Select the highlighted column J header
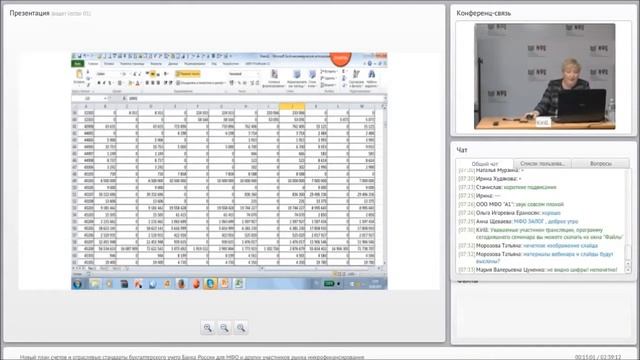Image resolution: width=640 pixels, height=360 pixels. 292,107
